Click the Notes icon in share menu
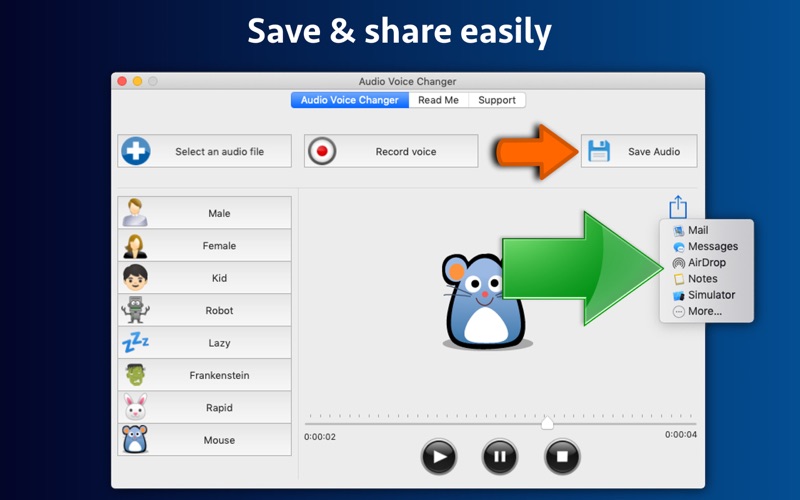The width and height of the screenshot is (800, 500). [679, 279]
